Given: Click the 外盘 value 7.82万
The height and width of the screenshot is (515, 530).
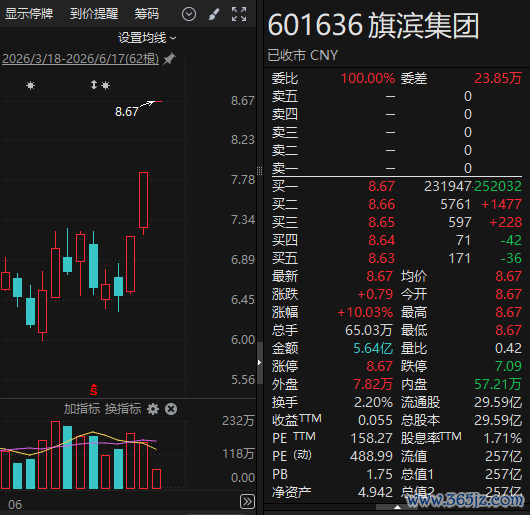Looking at the screenshot, I should pos(373,384).
